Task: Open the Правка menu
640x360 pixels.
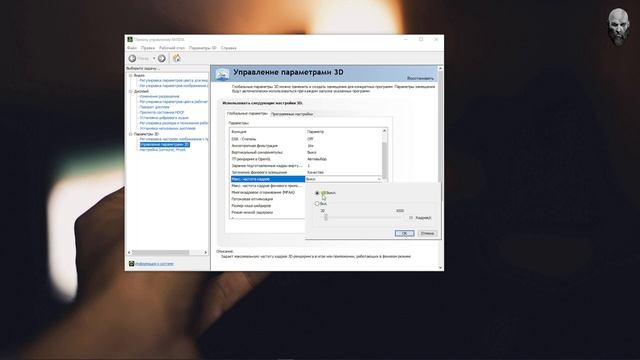Action: pos(147,48)
